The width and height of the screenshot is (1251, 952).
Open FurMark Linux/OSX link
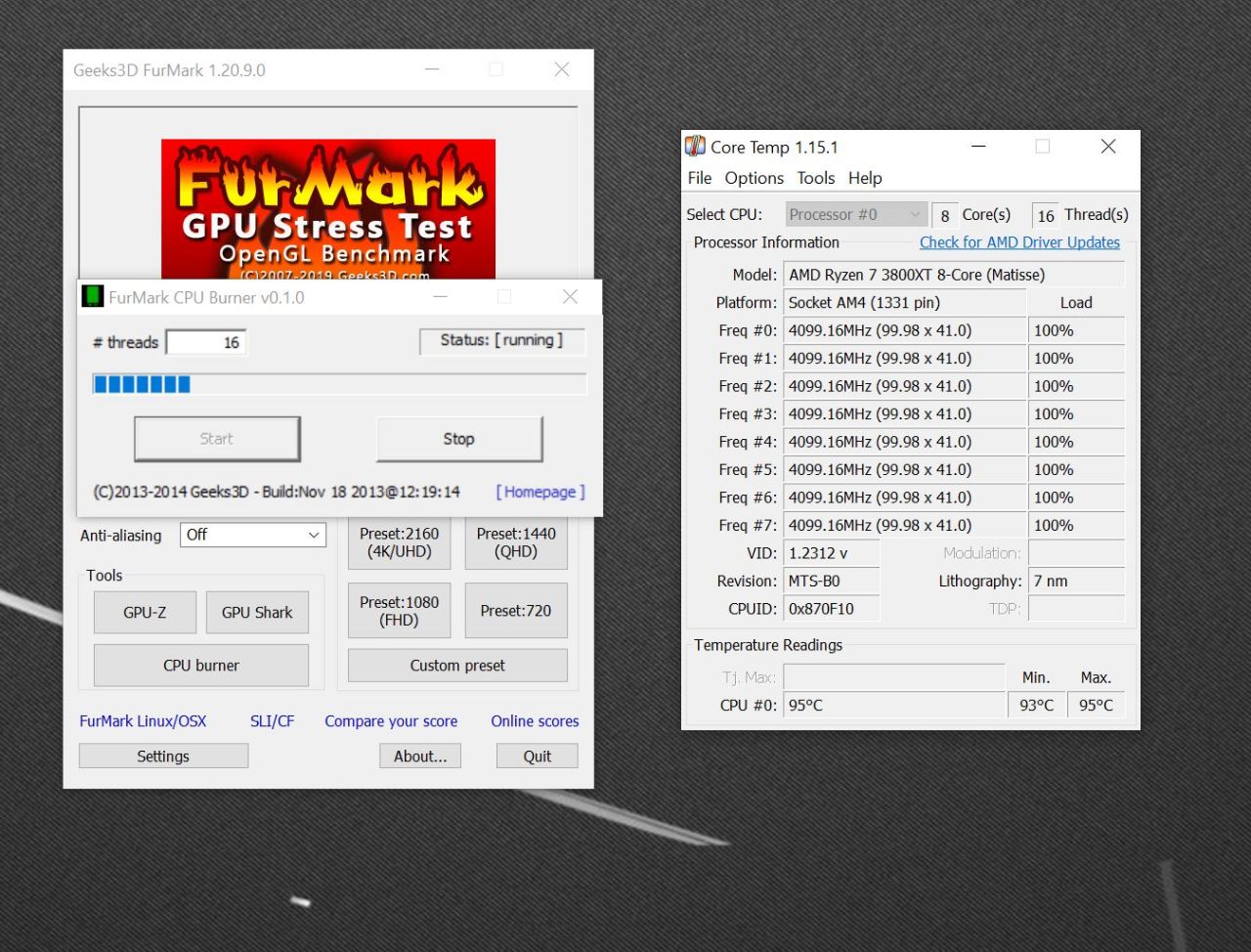pos(143,721)
